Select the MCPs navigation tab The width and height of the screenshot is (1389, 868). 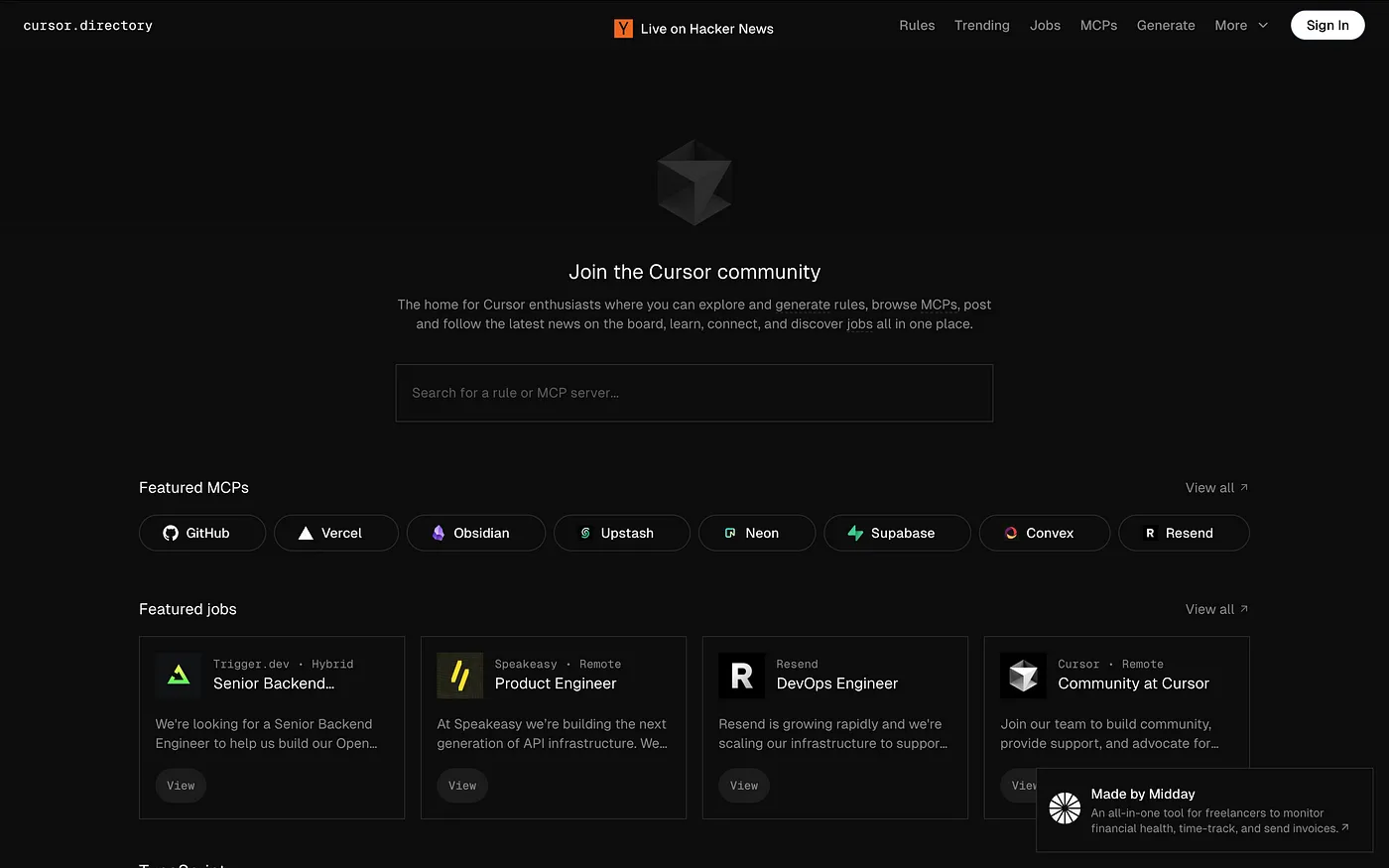(1098, 25)
